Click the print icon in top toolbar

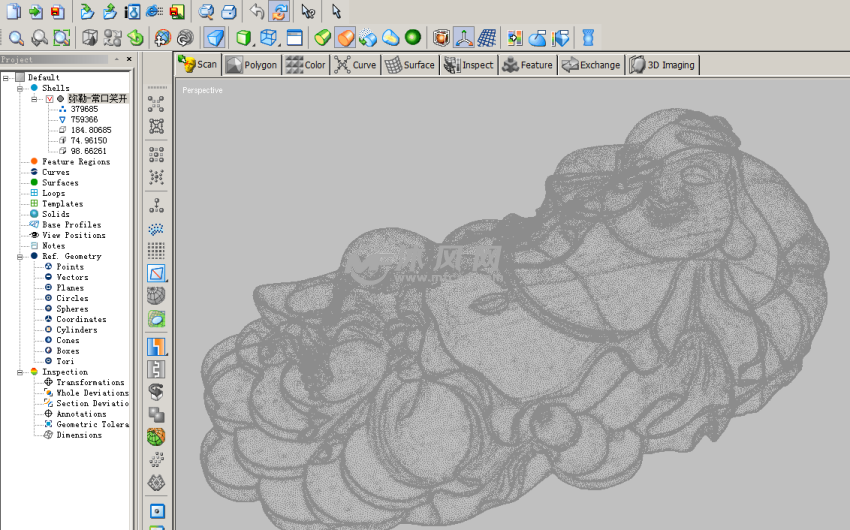pyautogui.click(x=229, y=12)
